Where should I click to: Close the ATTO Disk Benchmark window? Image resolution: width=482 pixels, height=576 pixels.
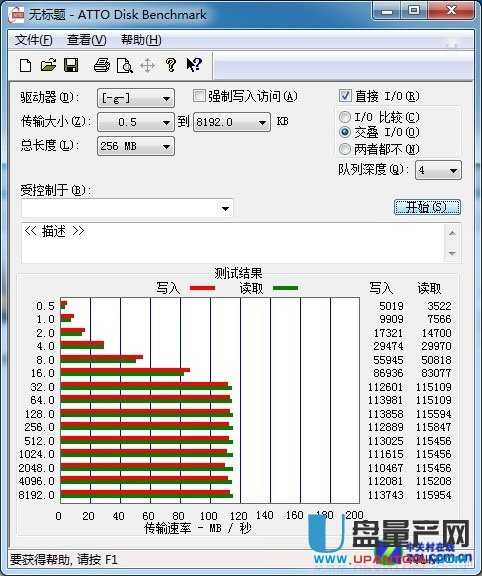pyautogui.click(x=451, y=10)
